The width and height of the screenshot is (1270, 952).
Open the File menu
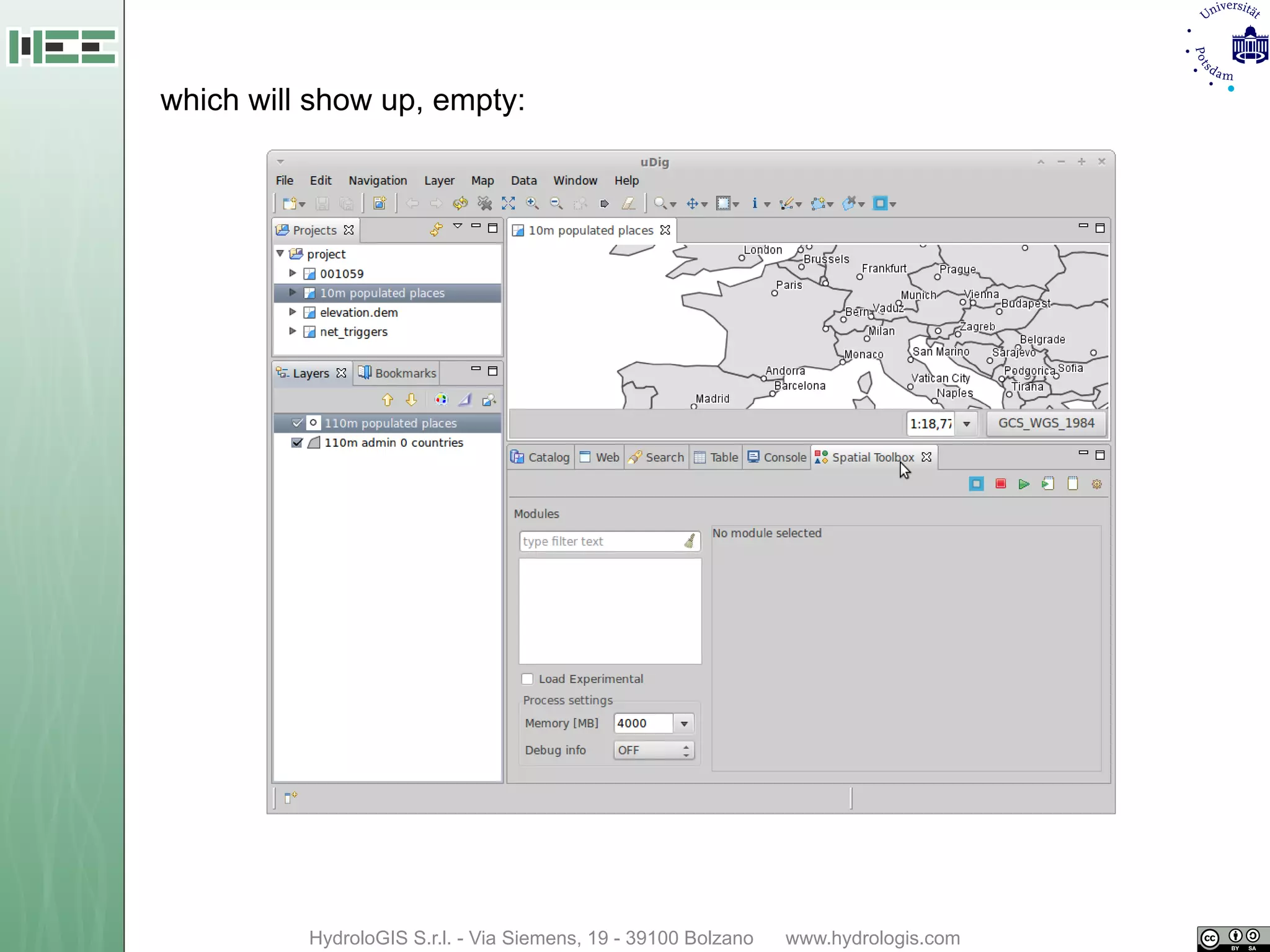285,180
